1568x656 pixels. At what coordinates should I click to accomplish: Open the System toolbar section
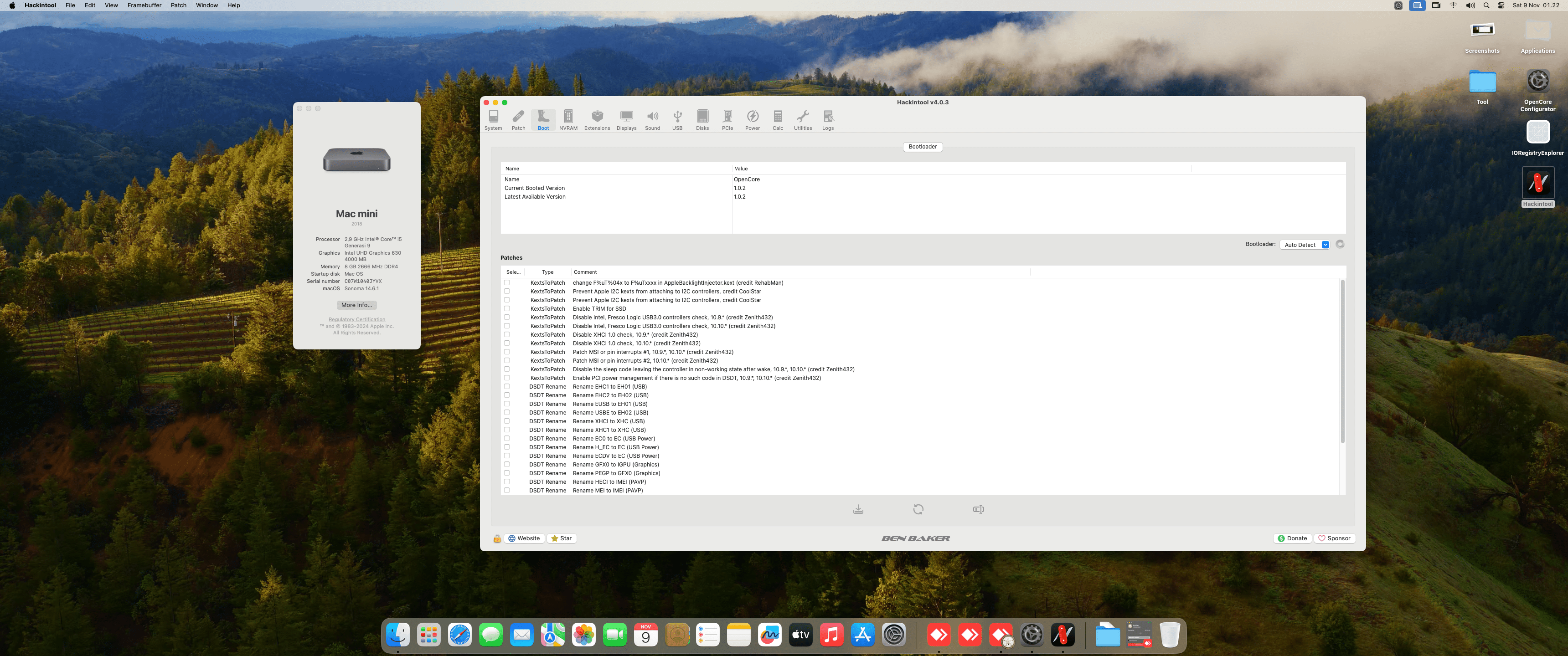493,120
